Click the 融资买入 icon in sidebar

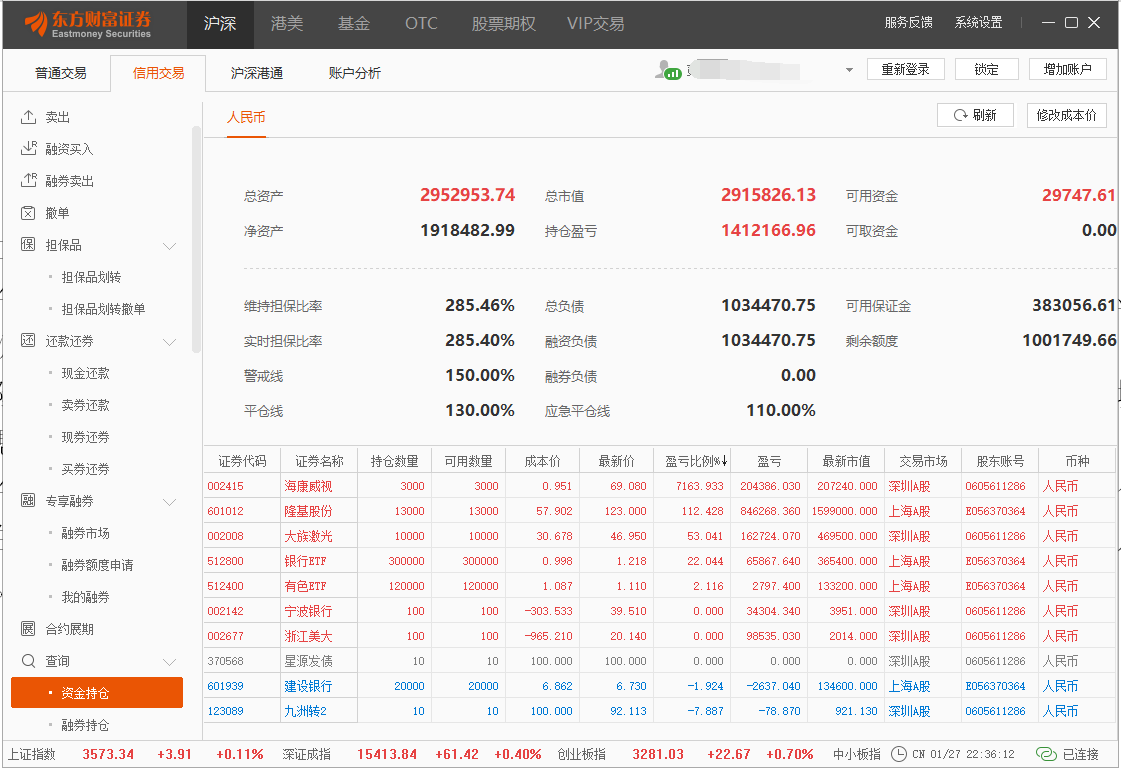pos(29,148)
